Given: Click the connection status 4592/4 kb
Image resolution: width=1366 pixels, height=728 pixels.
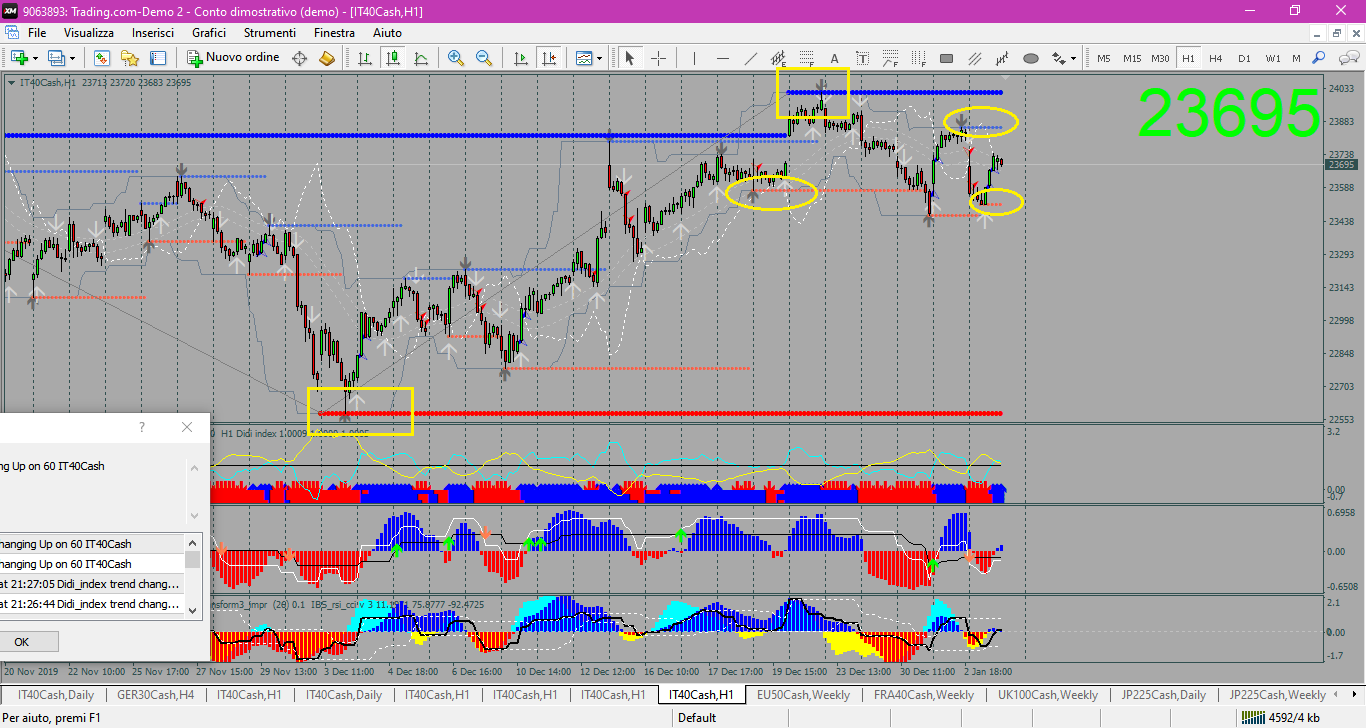Looking at the screenshot, I should tap(1283, 717).
